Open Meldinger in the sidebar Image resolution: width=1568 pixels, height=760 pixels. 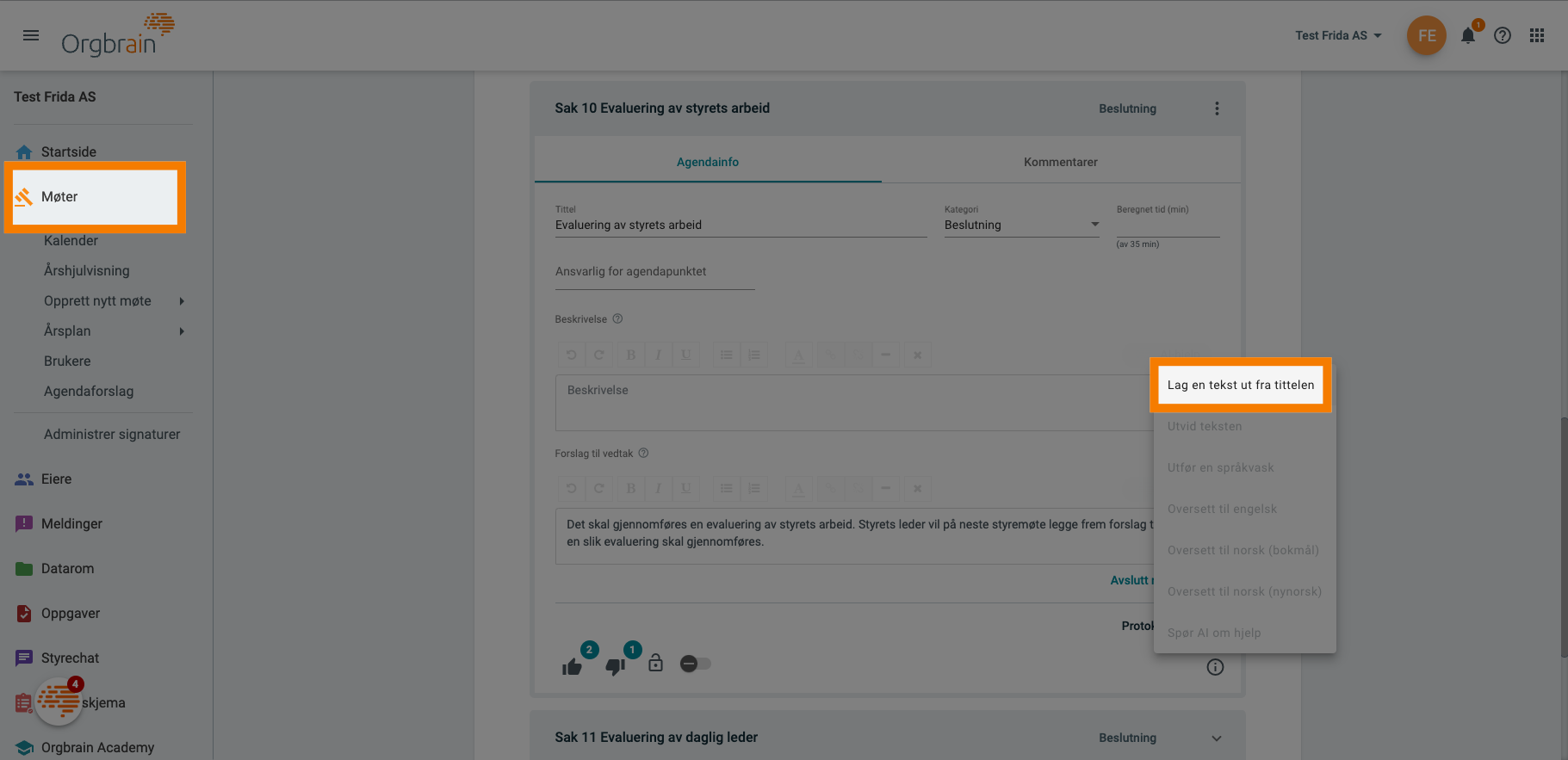click(71, 523)
